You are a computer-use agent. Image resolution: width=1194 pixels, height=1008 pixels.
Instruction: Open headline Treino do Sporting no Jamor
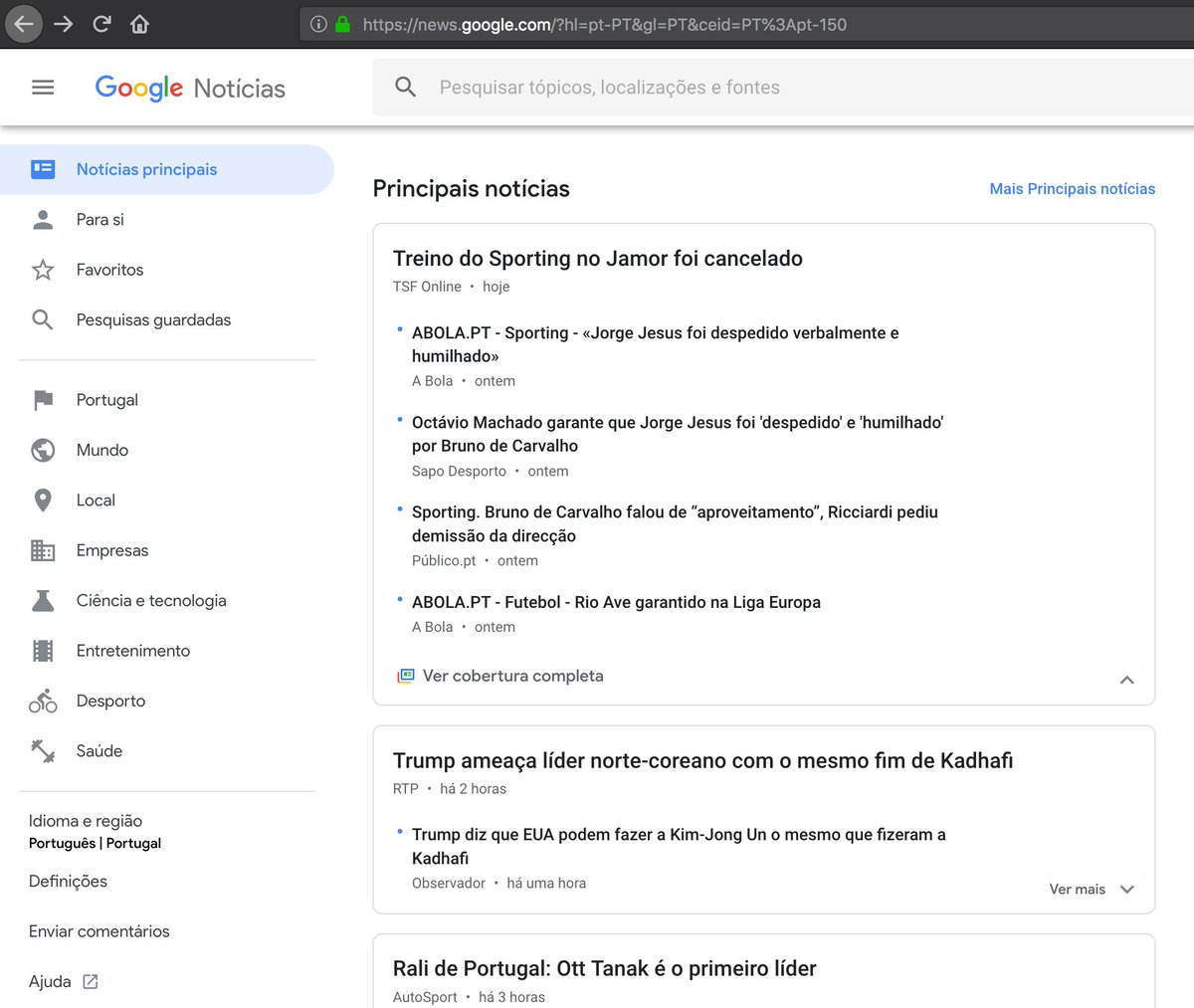pyautogui.click(x=597, y=259)
